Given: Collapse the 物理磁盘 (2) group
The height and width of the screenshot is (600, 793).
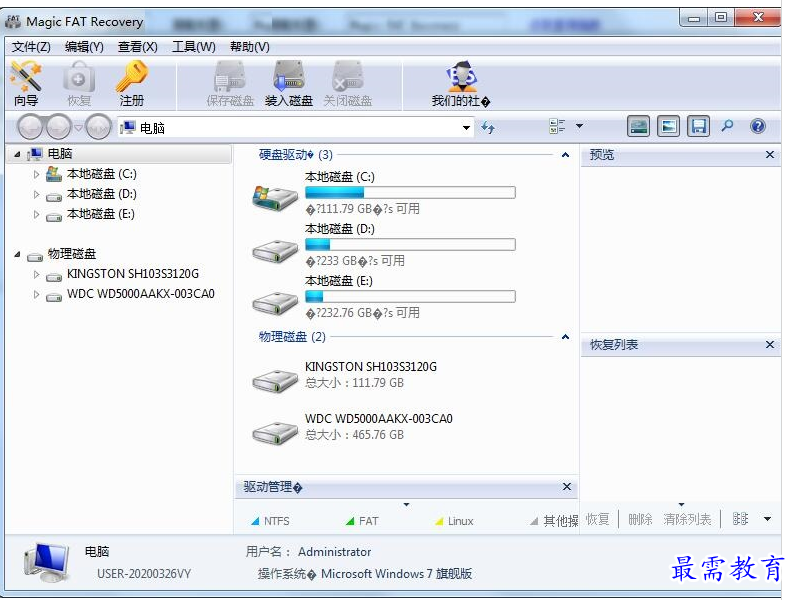Looking at the screenshot, I should point(565,337).
